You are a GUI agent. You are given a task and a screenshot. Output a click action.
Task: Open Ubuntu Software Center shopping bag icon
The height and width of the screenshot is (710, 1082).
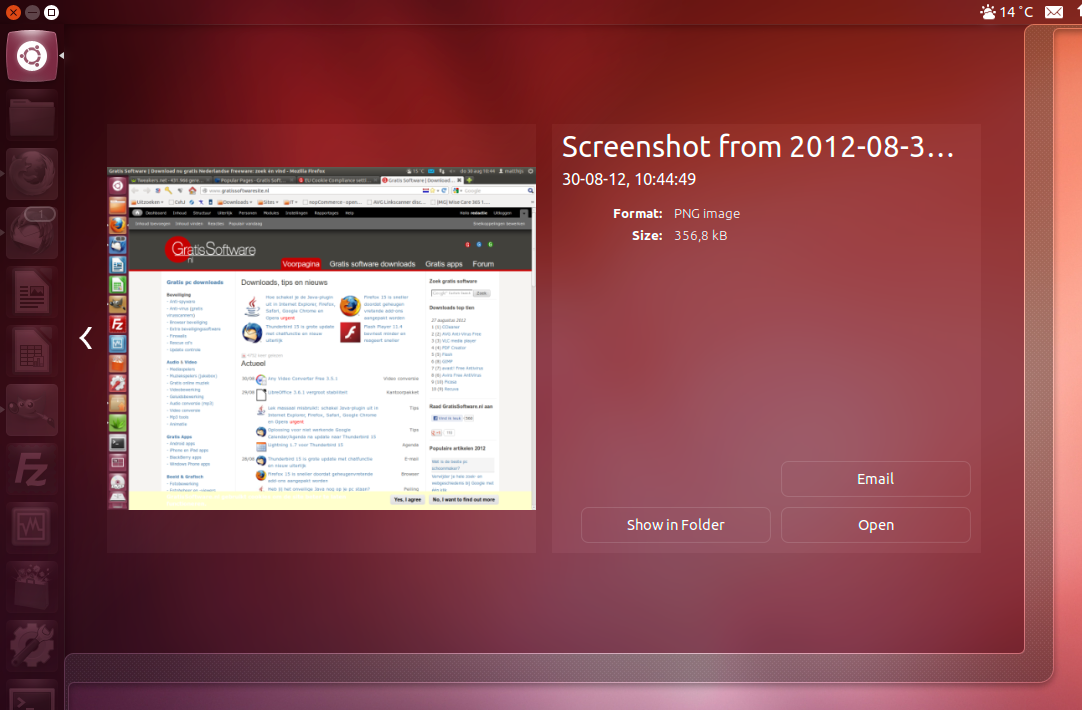pos(32,588)
